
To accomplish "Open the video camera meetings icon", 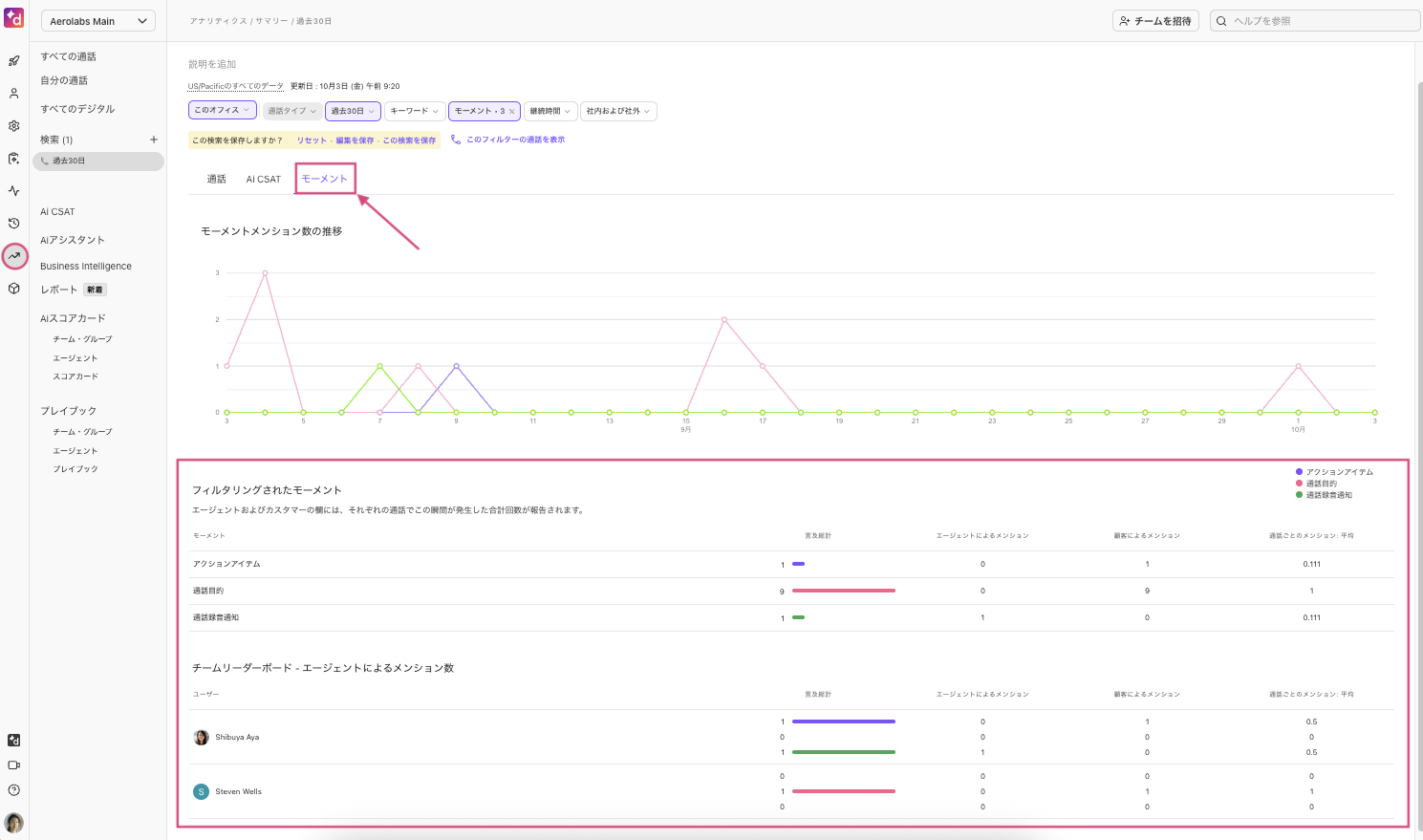I will coord(13,765).
